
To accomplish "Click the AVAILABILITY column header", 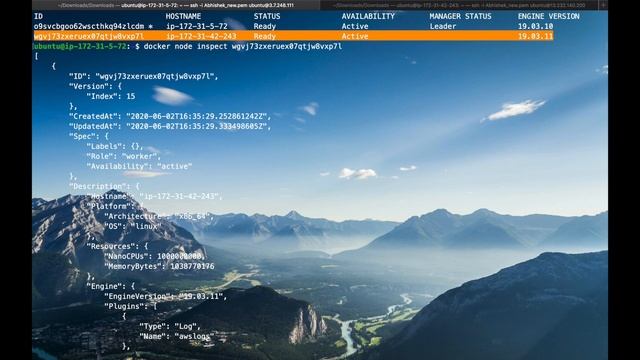I will (x=368, y=16).
